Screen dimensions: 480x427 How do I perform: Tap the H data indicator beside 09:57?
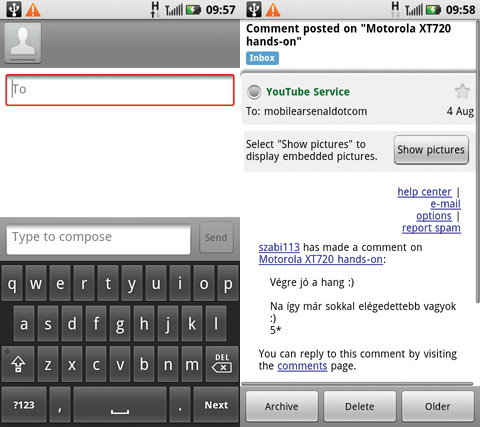point(155,9)
